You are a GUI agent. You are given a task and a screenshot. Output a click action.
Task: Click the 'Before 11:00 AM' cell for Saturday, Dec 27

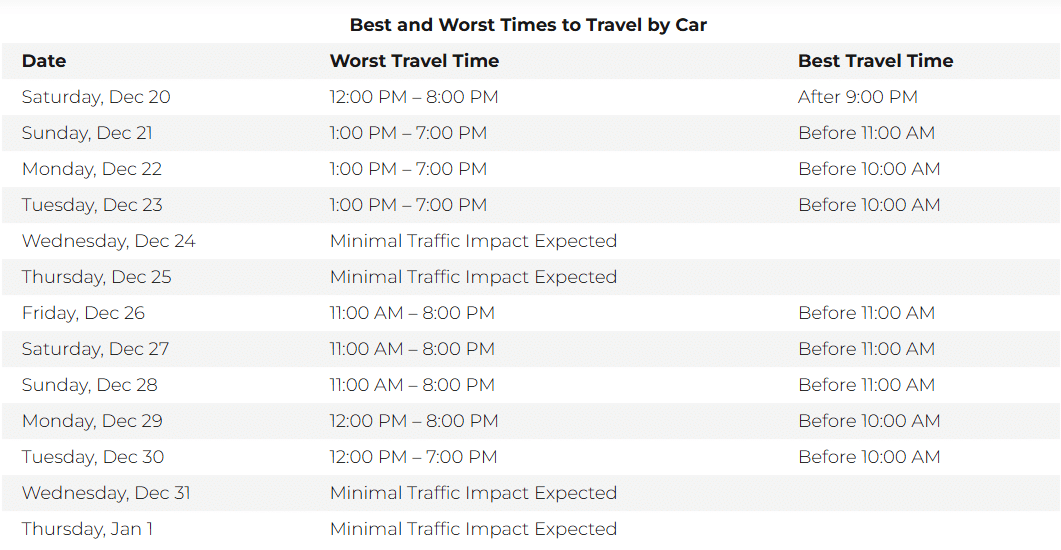click(866, 349)
